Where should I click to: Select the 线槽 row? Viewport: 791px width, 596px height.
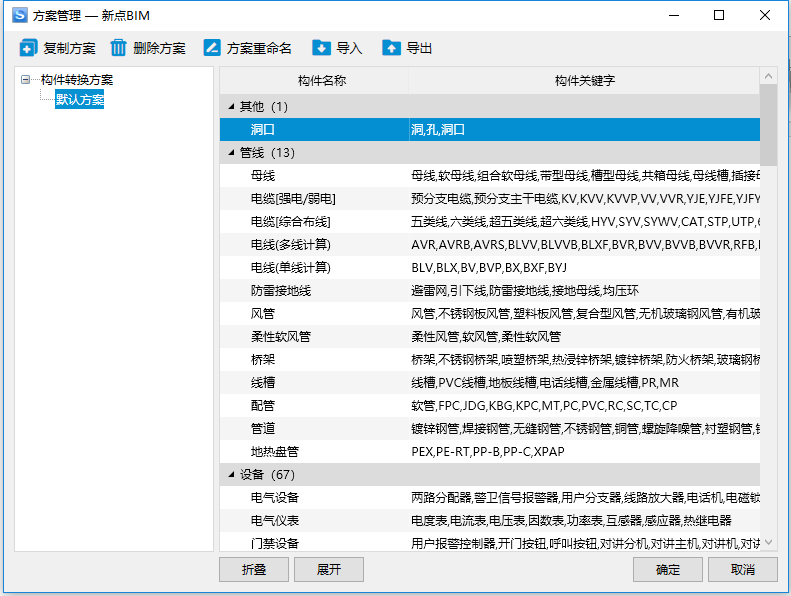[490, 383]
